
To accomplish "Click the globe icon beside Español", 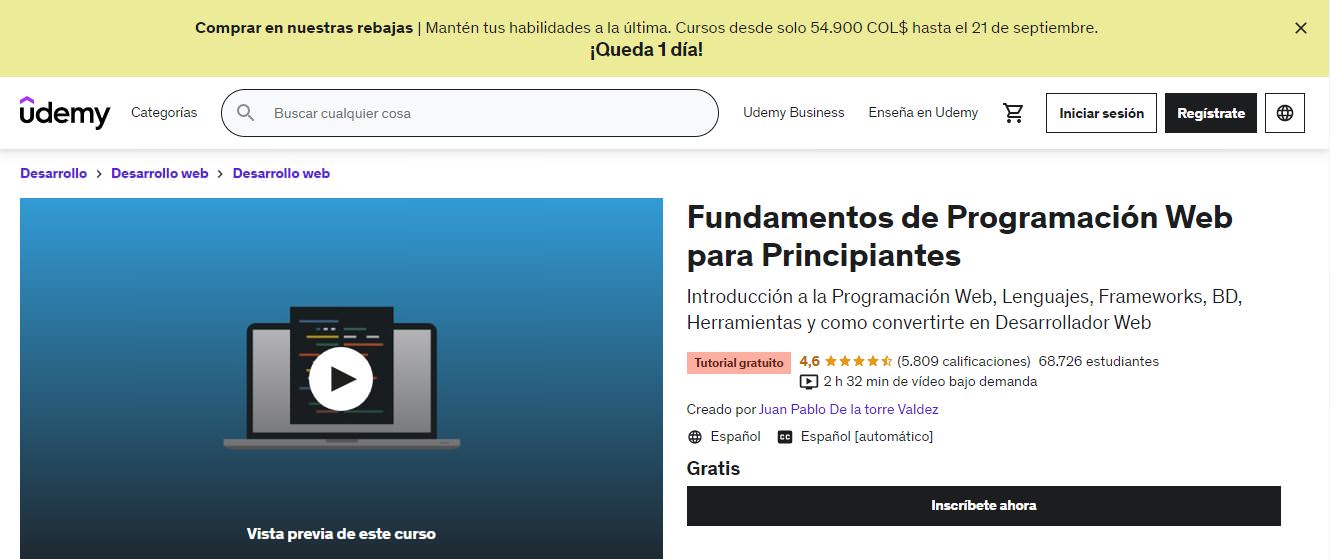I will tap(695, 437).
